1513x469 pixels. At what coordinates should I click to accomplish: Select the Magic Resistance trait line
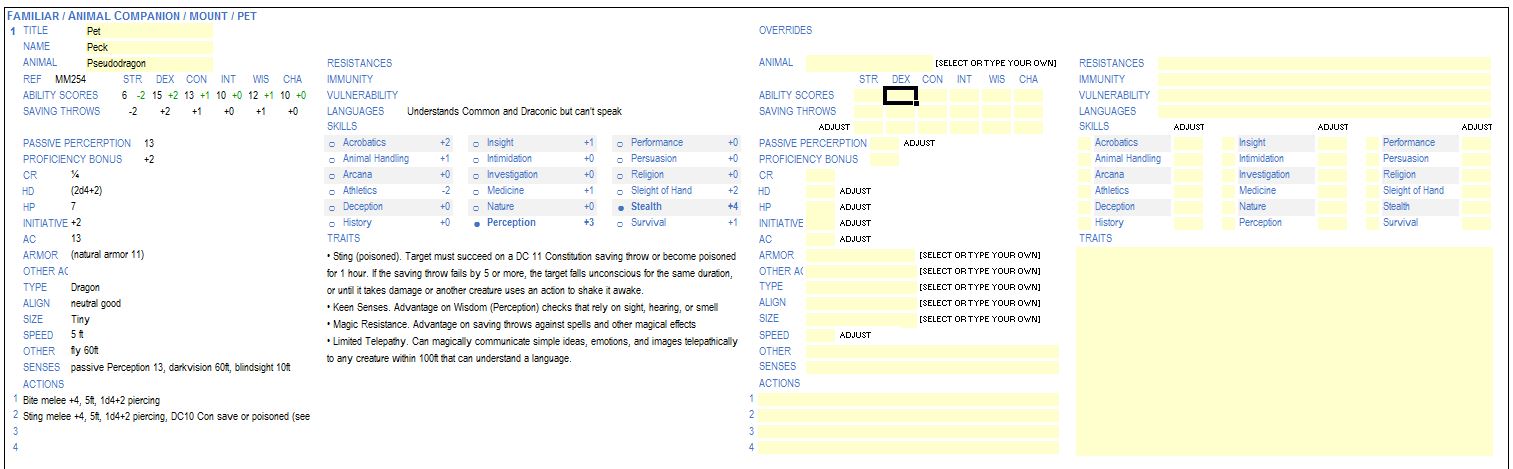coord(511,324)
